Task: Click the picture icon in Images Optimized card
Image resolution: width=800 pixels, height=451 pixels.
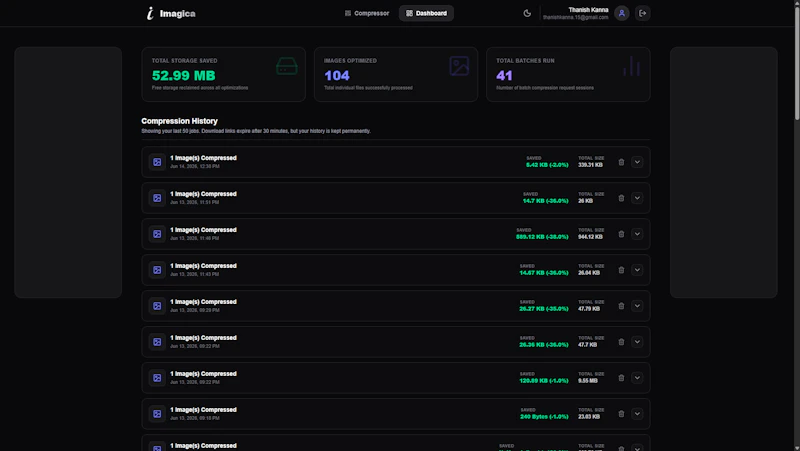Action: pyautogui.click(x=459, y=66)
